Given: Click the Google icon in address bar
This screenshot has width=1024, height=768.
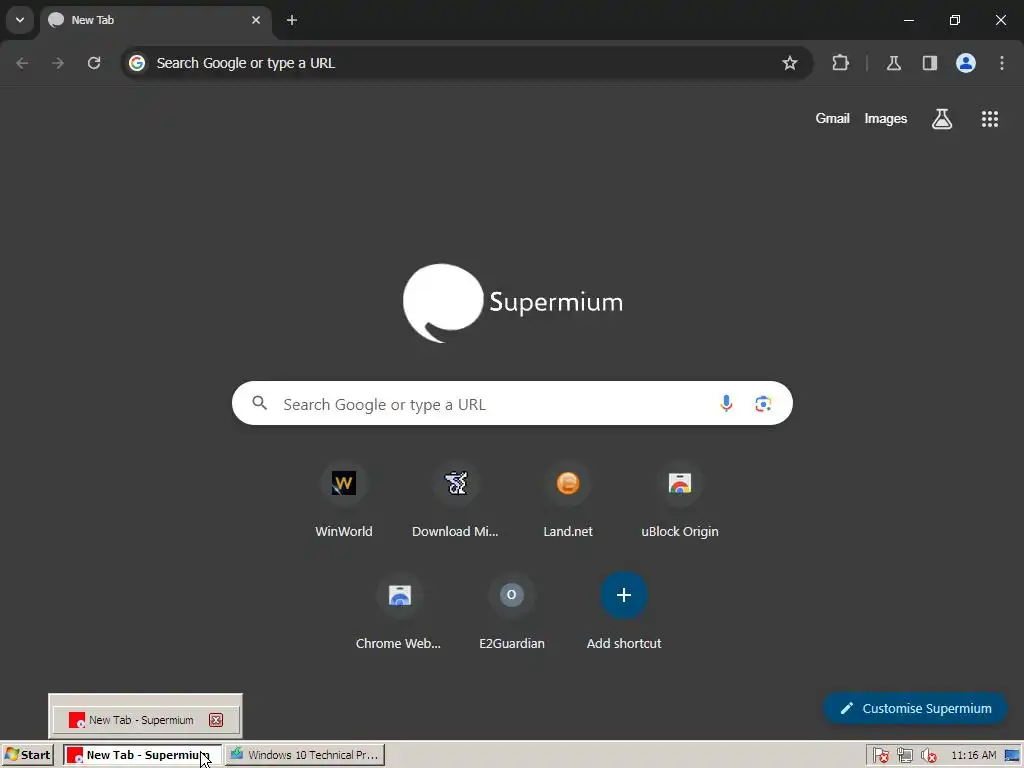Looking at the screenshot, I should 136,63.
